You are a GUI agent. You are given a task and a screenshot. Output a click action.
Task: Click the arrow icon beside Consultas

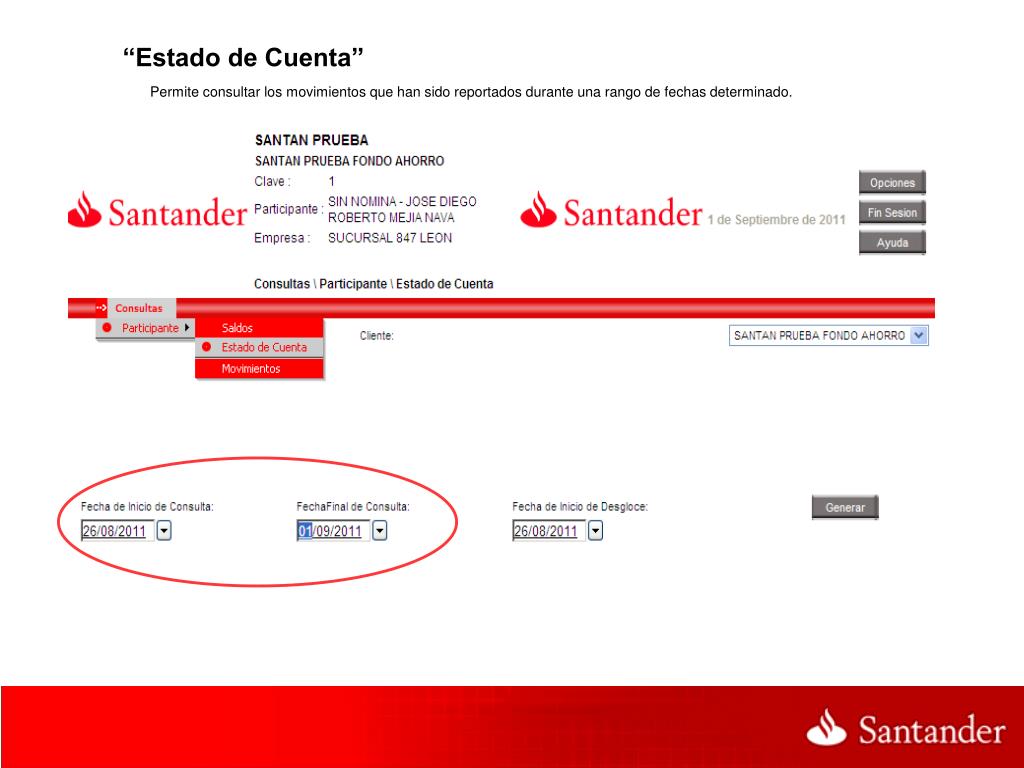[101, 308]
